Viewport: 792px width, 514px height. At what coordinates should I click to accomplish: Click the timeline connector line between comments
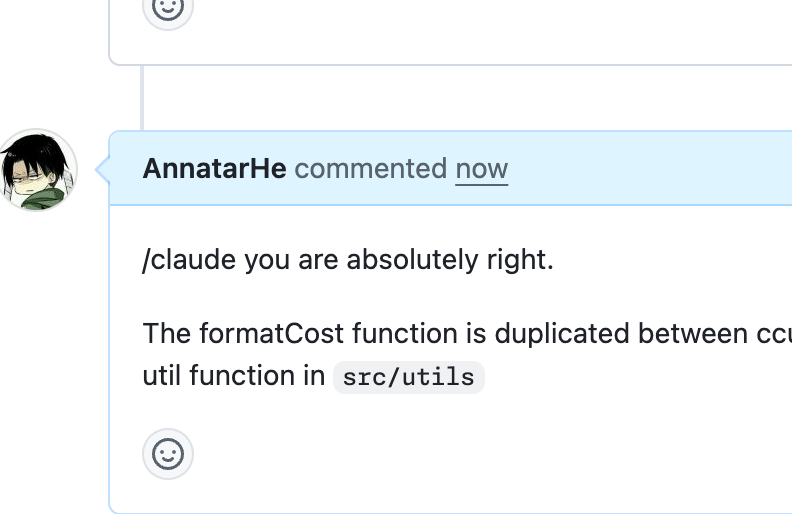(x=142, y=97)
